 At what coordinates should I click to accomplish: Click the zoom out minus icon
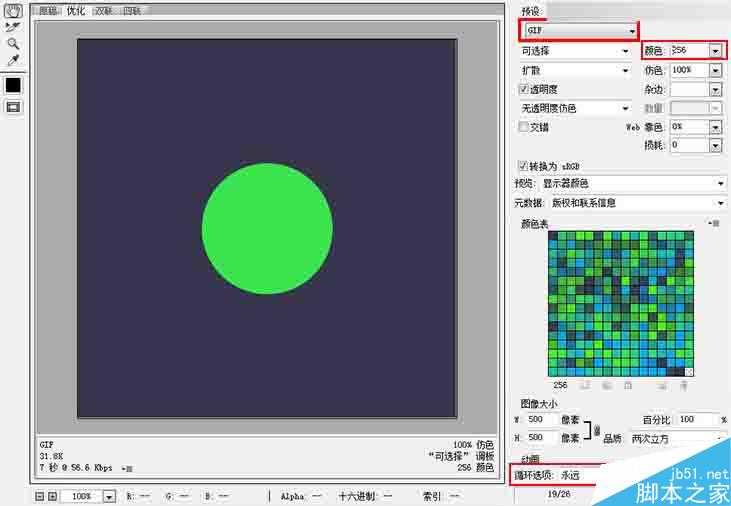point(40,496)
